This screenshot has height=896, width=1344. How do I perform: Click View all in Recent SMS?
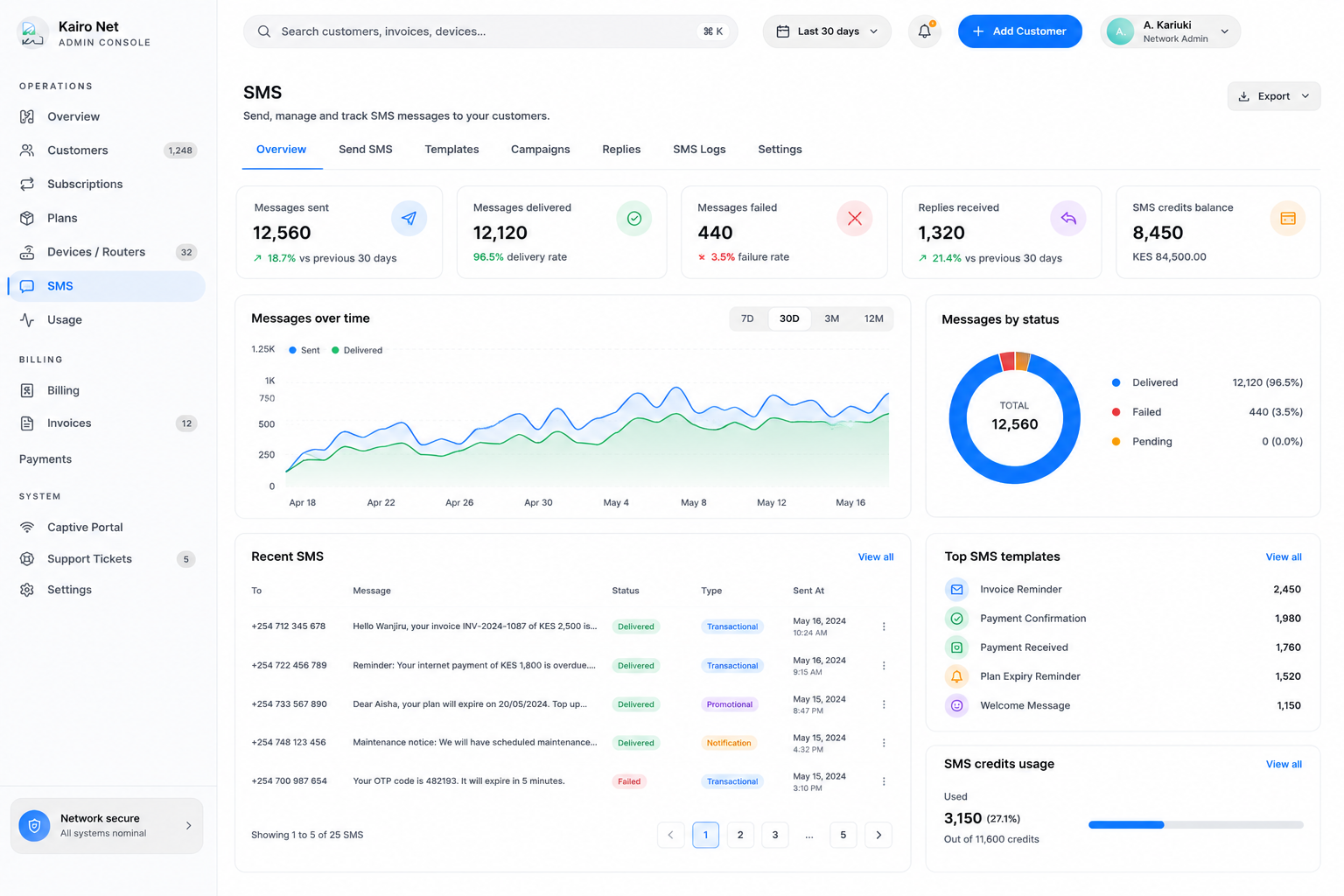876,556
